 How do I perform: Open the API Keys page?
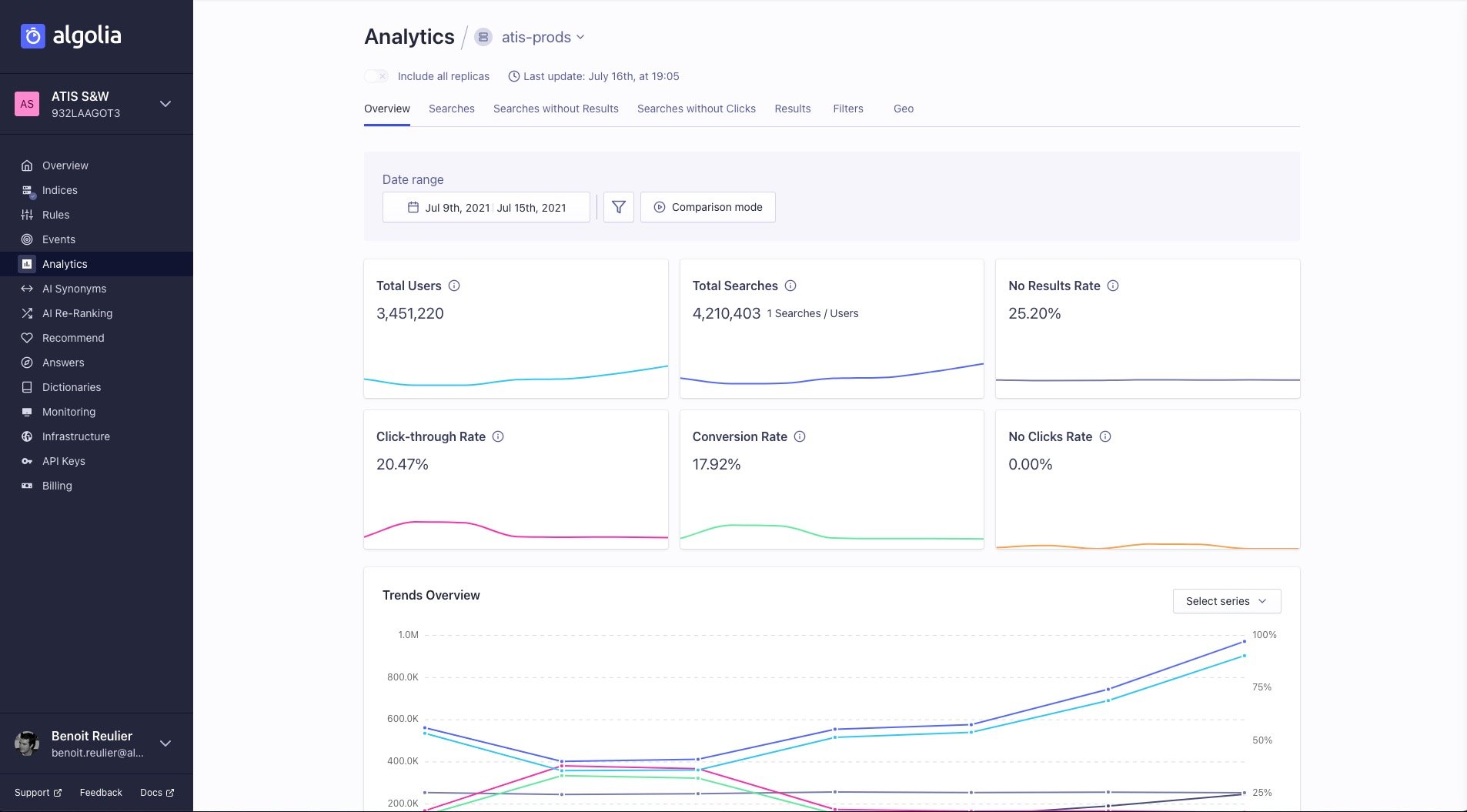click(x=63, y=461)
